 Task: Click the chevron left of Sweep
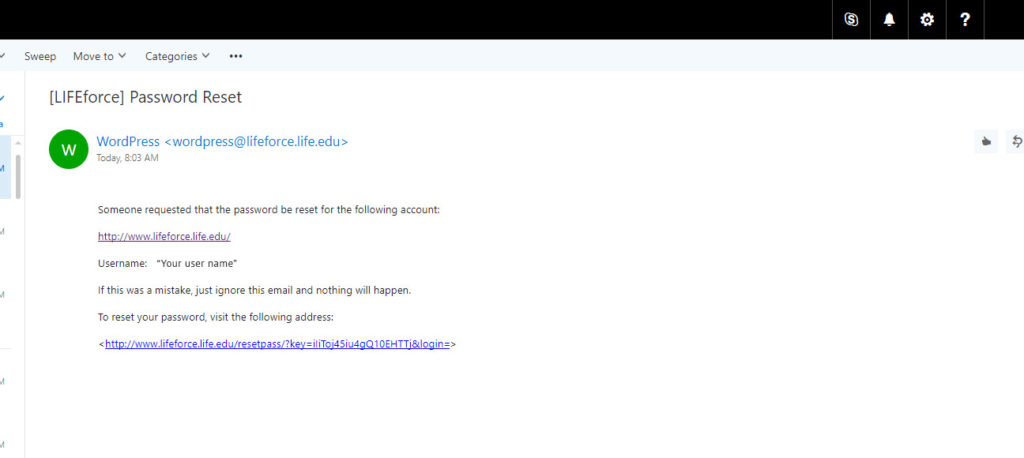coord(3,56)
